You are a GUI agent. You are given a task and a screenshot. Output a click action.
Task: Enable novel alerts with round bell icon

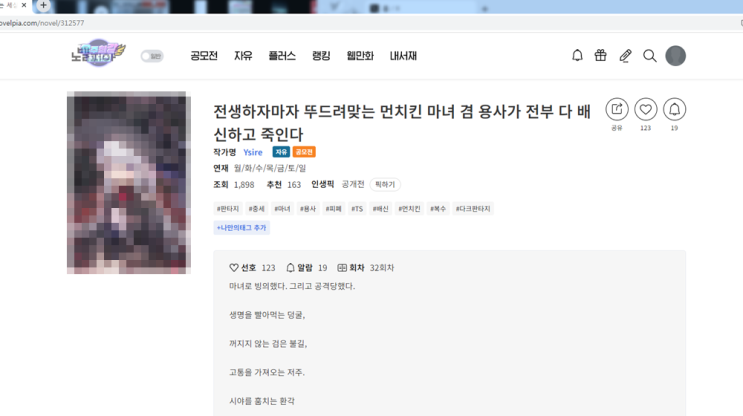[x=674, y=109]
